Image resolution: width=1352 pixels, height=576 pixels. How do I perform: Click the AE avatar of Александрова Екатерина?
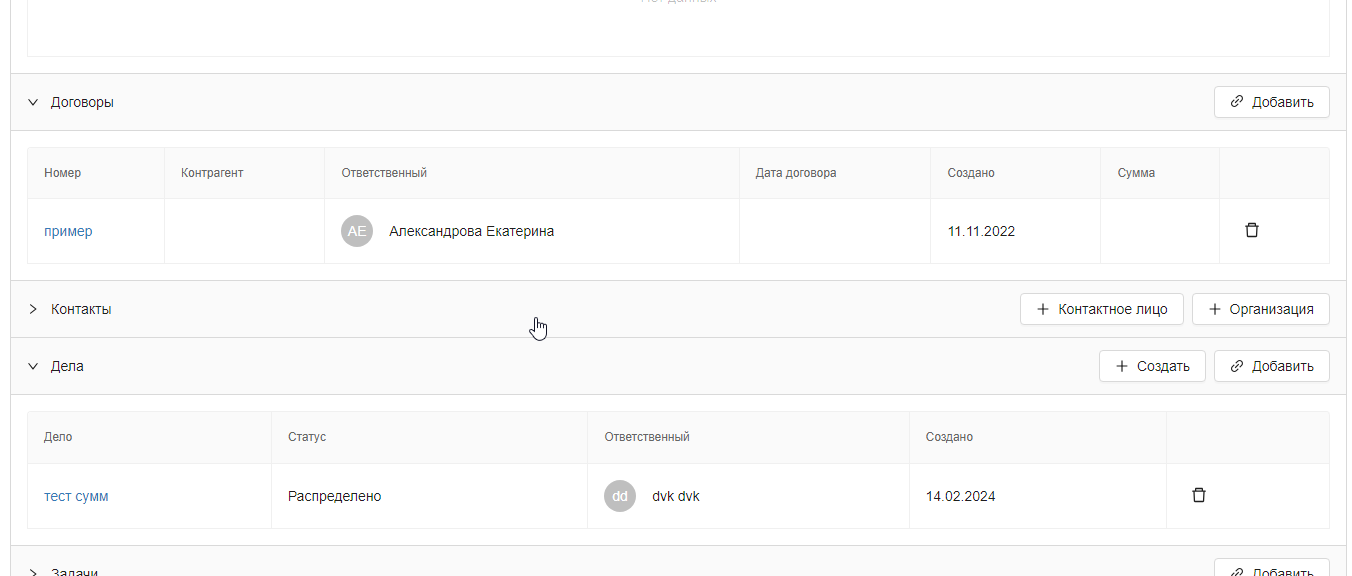coord(357,231)
